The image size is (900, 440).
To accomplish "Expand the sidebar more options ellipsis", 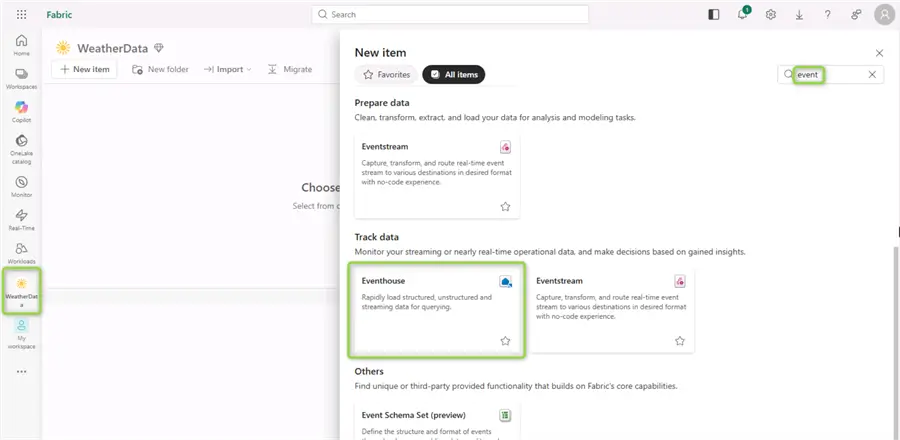I will 21,372.
